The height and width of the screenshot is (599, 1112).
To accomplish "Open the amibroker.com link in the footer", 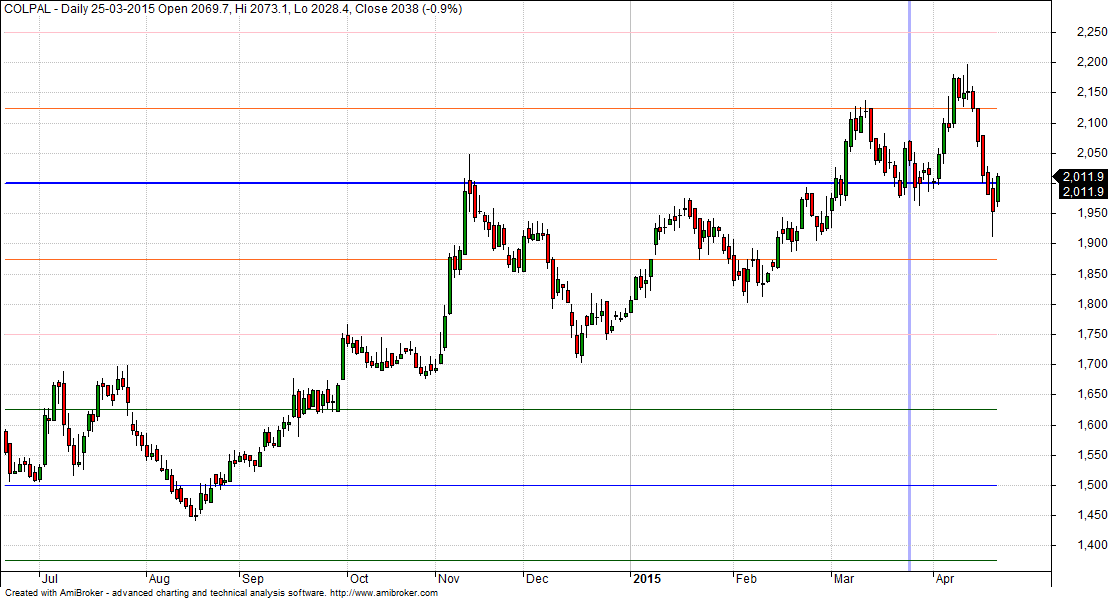I will 384,593.
